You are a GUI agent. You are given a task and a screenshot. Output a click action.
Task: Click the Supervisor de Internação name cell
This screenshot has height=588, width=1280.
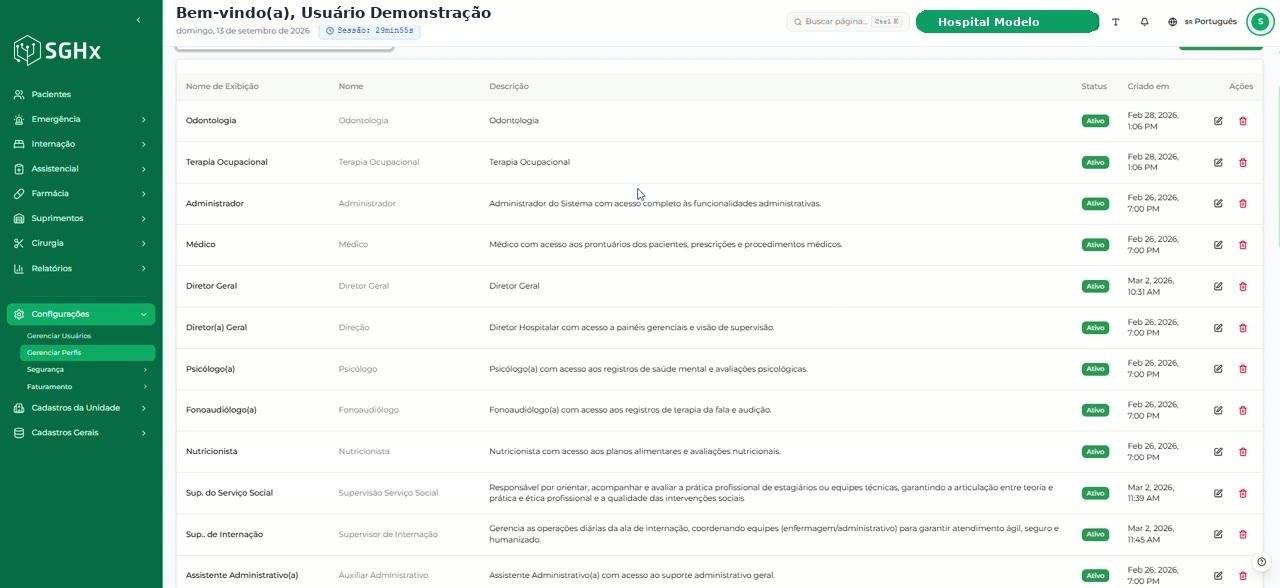point(388,534)
